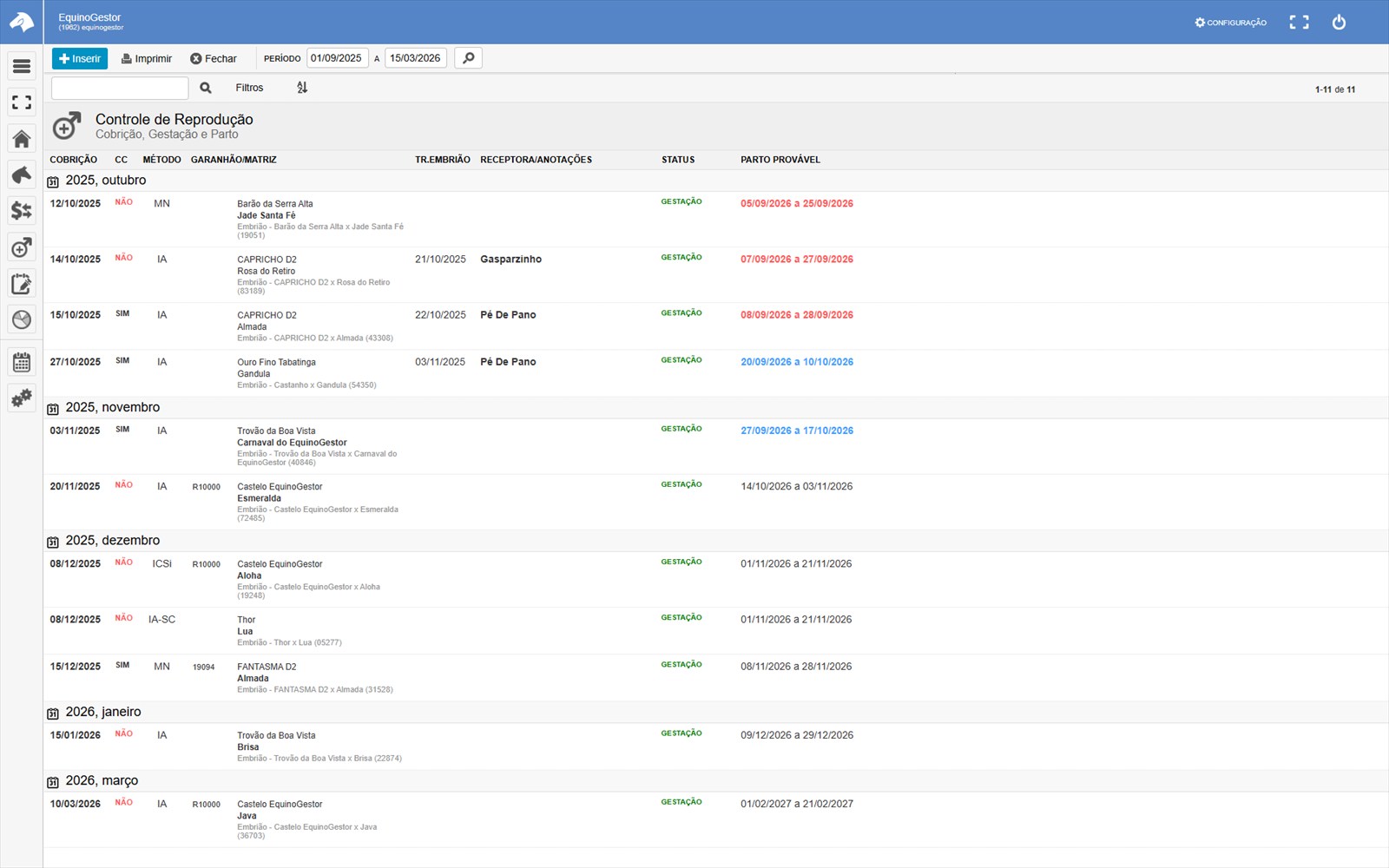Click Ouro Fino Tabatinga entry
Image resolution: width=1389 pixels, height=868 pixels.
point(276,362)
